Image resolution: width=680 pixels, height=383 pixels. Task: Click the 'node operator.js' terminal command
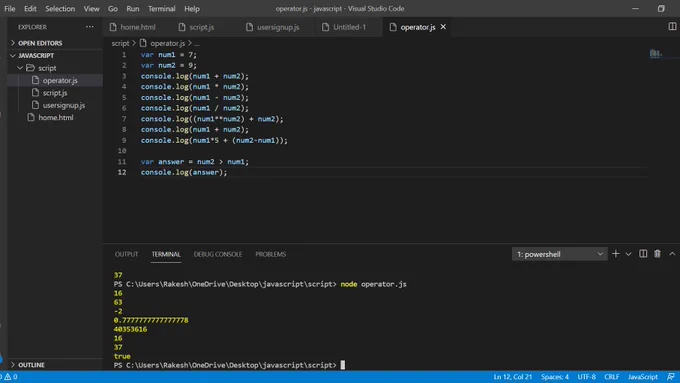(373, 284)
